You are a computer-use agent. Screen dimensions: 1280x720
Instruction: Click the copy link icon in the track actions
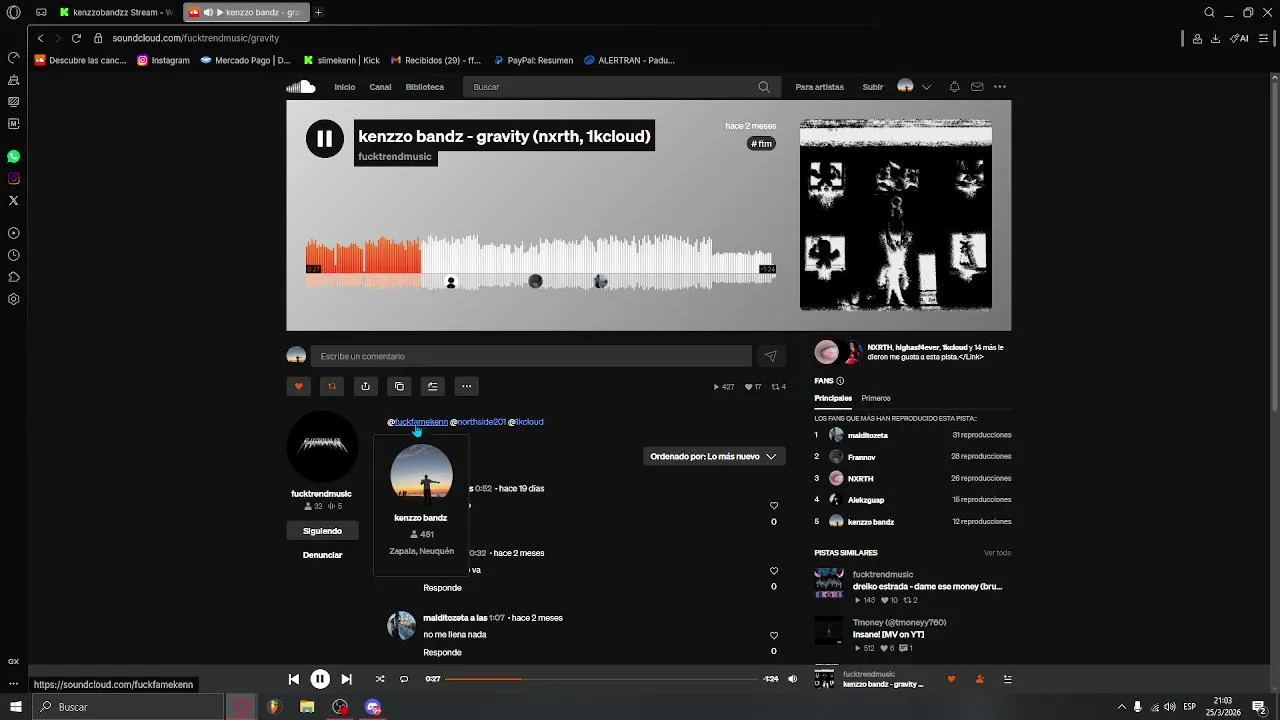coord(399,386)
